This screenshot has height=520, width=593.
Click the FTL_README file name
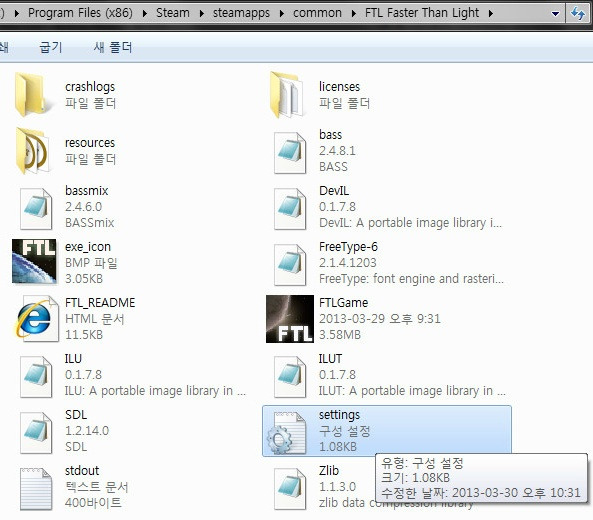click(x=100, y=303)
